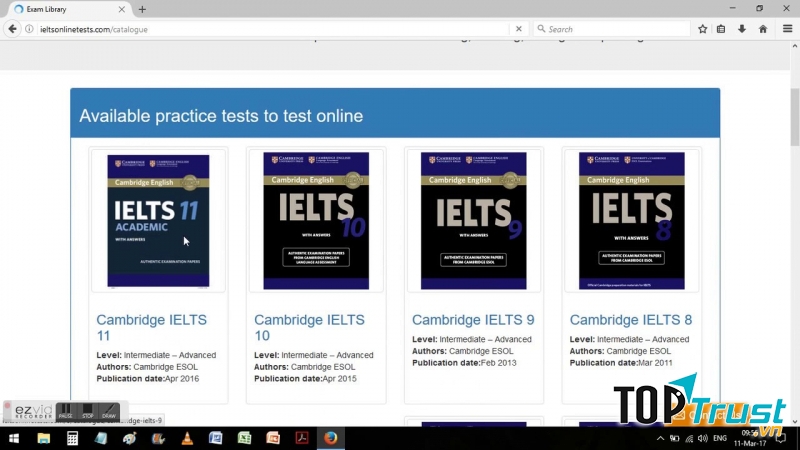Viewport: 800px width, 450px height.
Task: Bookmark this page with the star icon
Action: click(x=703, y=29)
